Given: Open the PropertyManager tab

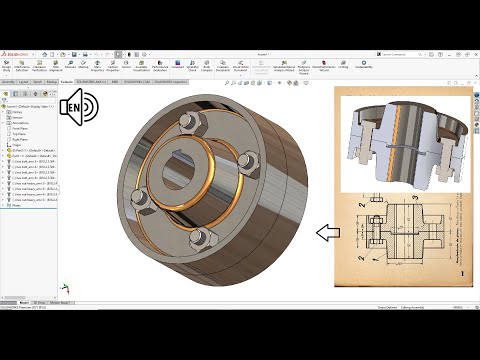Looking at the screenshot, I should click(x=16, y=94).
